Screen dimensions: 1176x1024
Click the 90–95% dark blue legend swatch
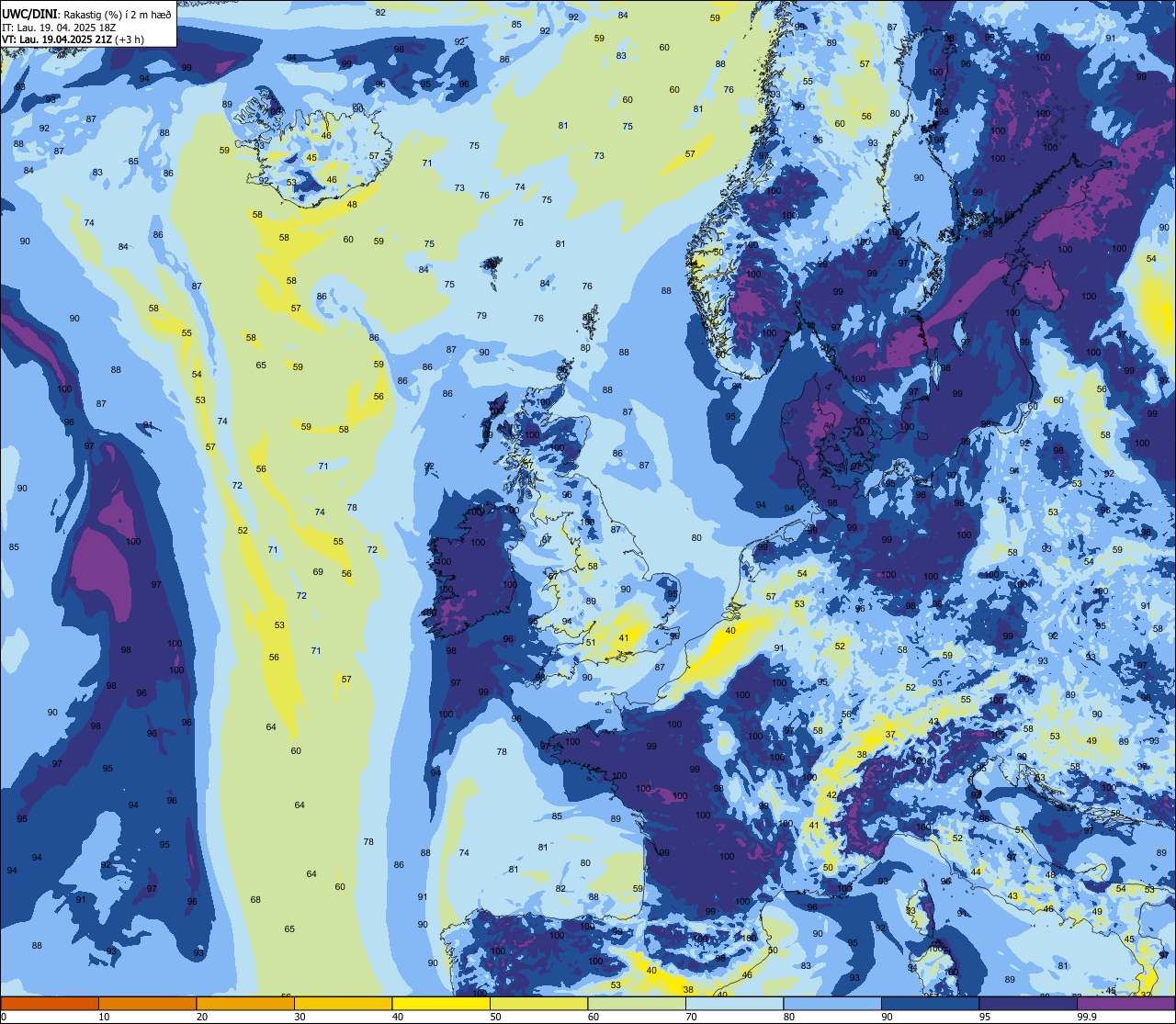(930, 1003)
